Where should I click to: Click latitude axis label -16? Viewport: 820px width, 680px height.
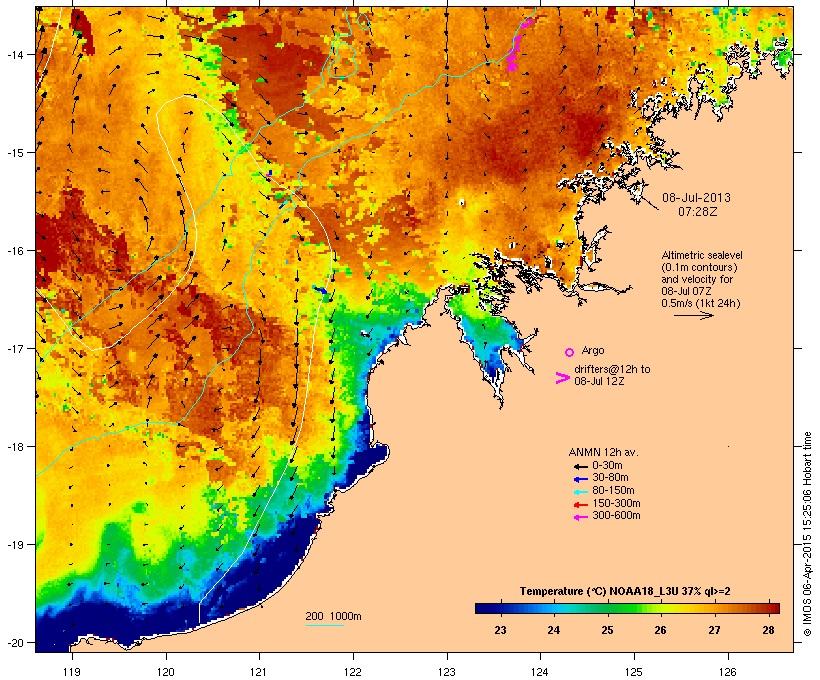coord(15,251)
